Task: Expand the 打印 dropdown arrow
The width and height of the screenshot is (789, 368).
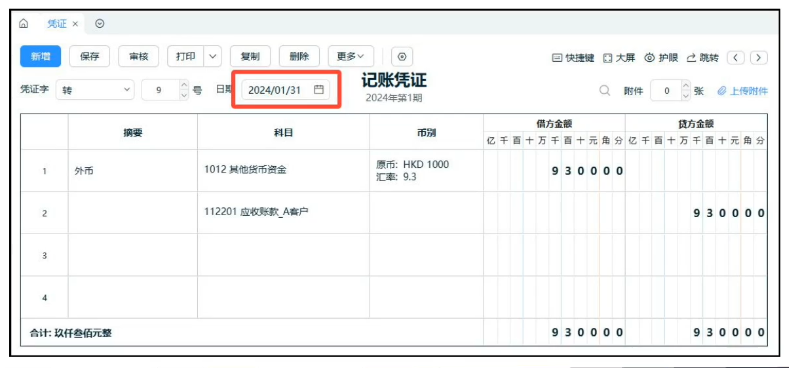Action: point(212,56)
